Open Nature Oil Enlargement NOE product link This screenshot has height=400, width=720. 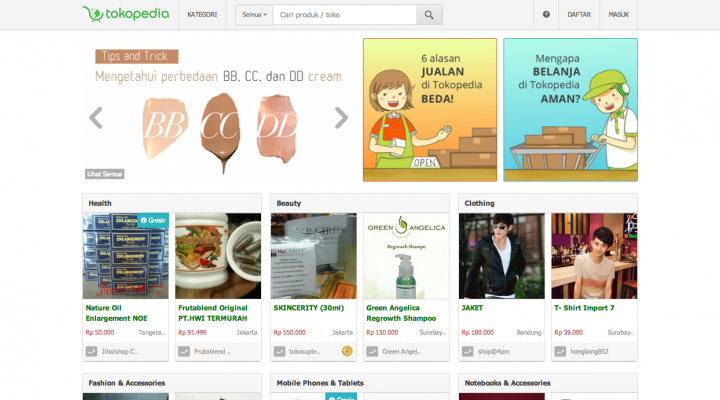pyautogui.click(x=117, y=313)
